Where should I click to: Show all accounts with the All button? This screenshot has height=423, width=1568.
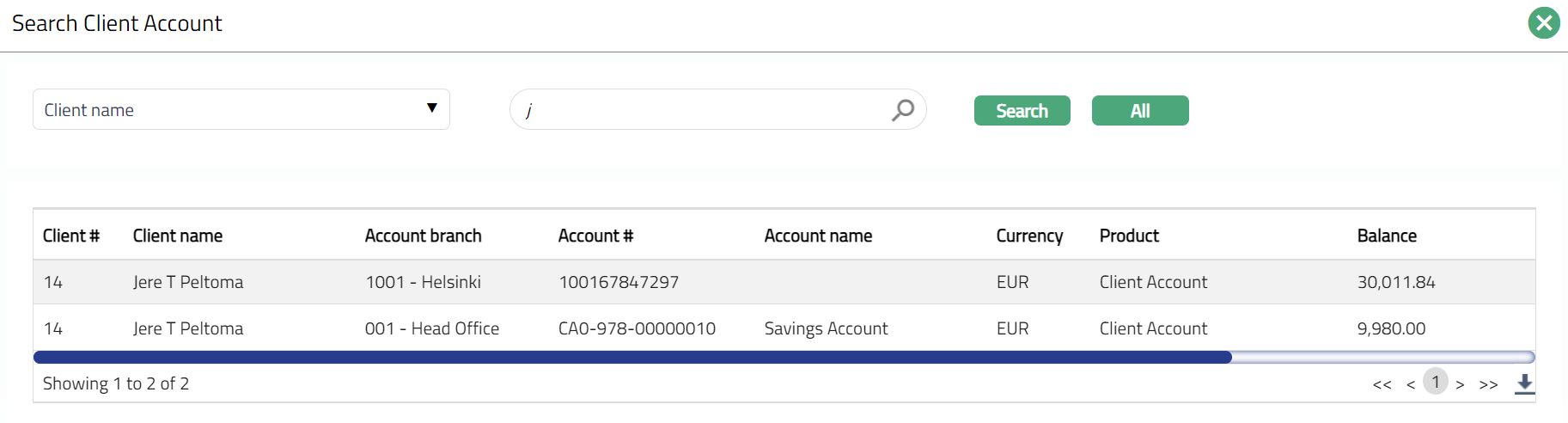pos(1139,111)
